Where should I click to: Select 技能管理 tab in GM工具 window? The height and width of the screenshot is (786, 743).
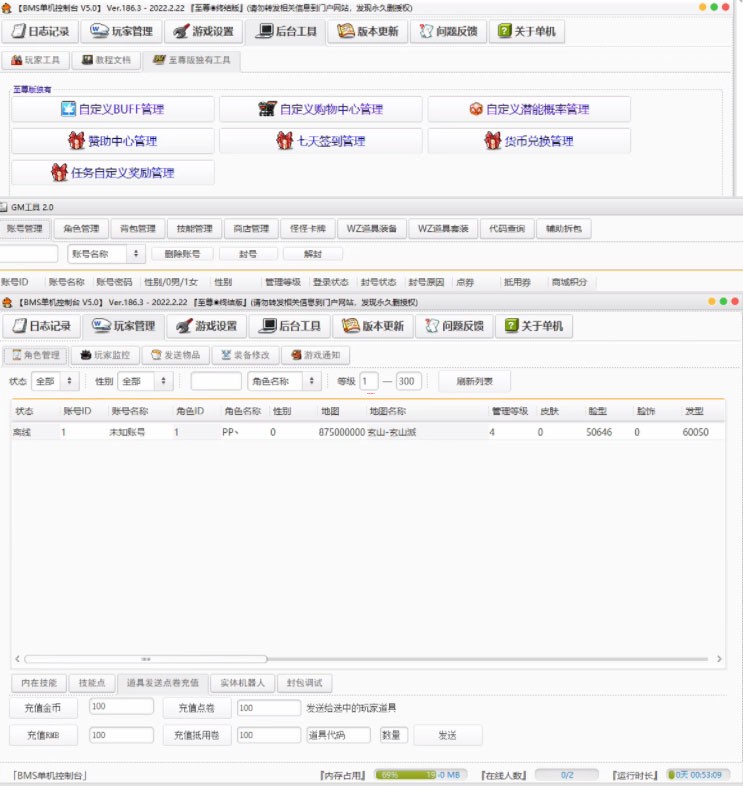pyautogui.click(x=195, y=229)
